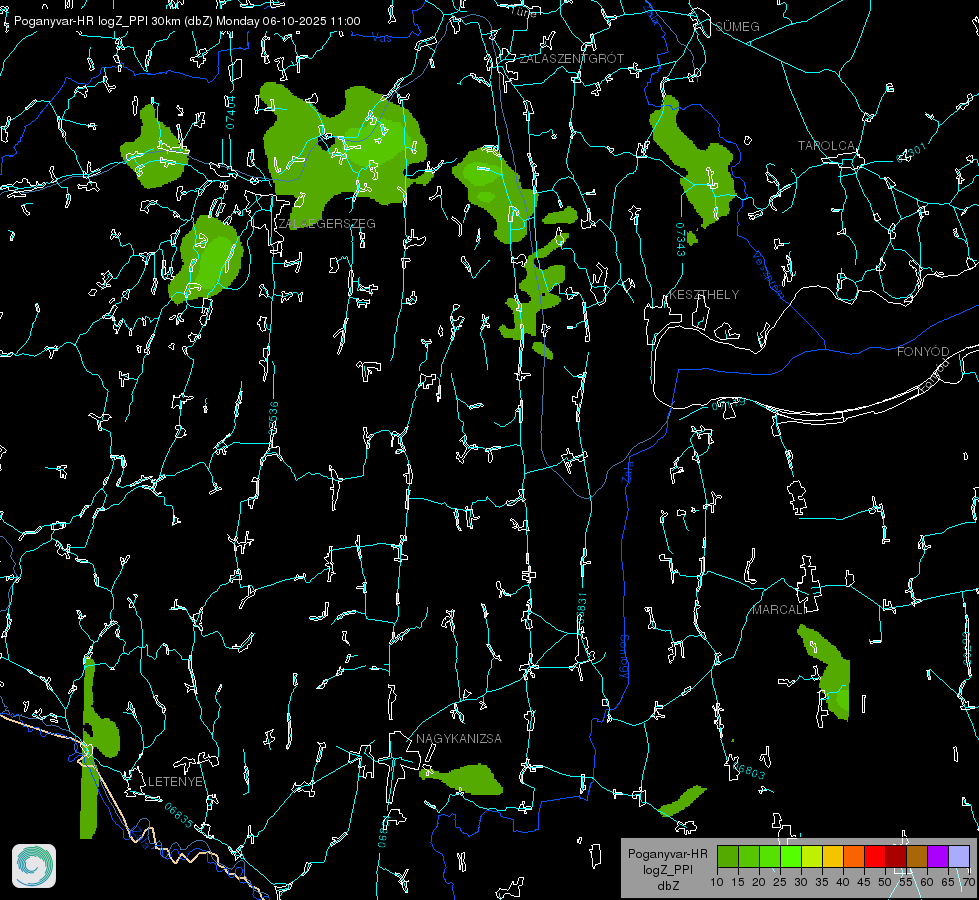979x900 pixels.
Task: Click the radar title text at top-left
Action: 187,21
